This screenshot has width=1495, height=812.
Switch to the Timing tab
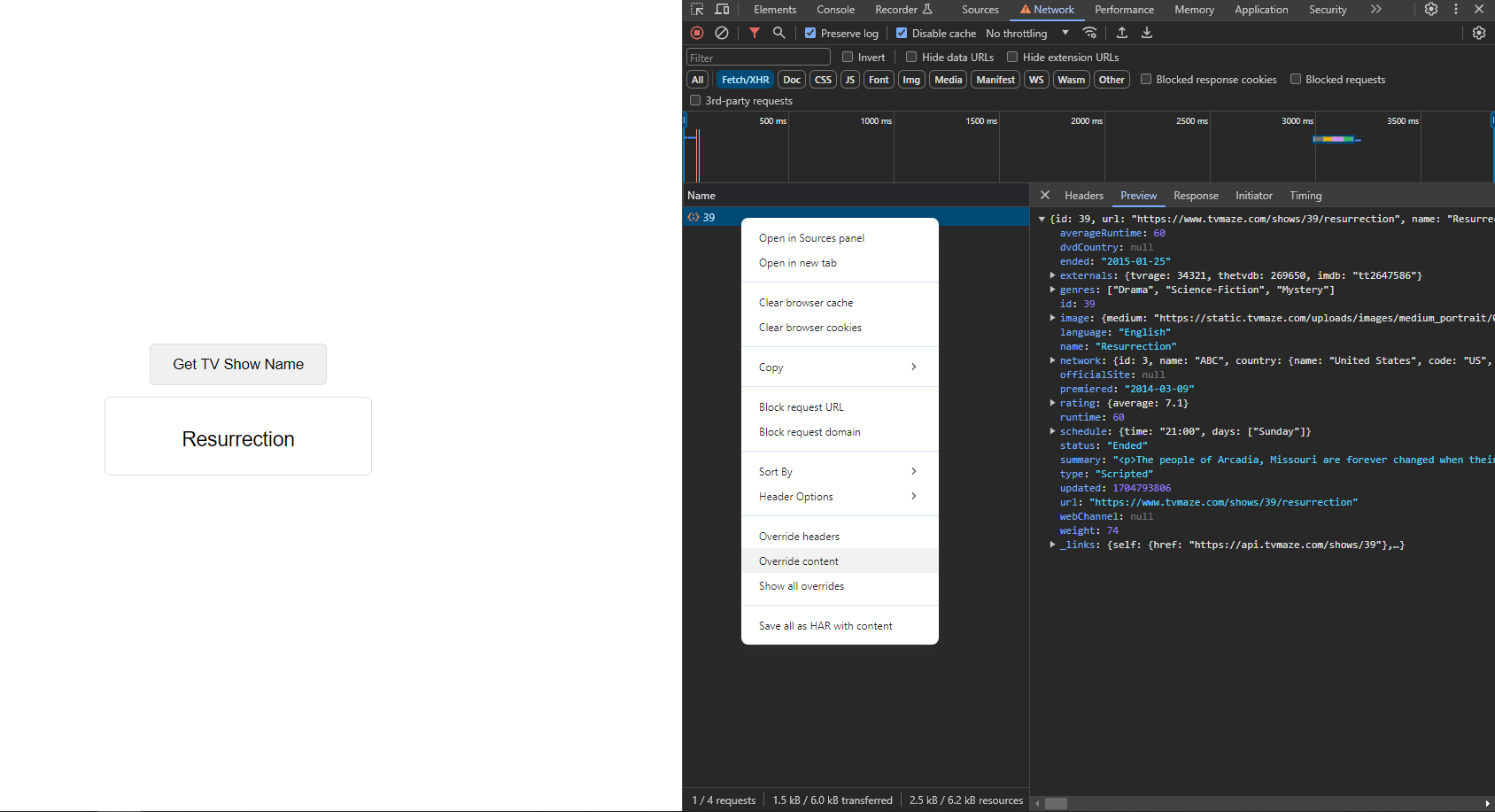pos(1305,196)
